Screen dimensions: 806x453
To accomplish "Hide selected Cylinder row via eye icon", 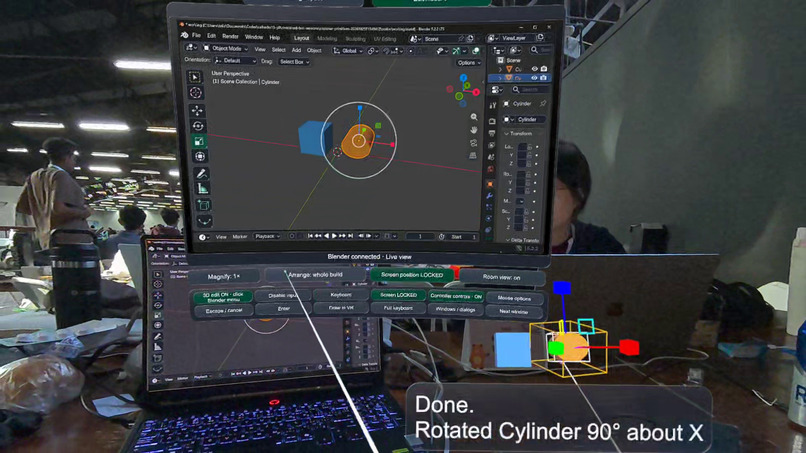I will (x=535, y=78).
